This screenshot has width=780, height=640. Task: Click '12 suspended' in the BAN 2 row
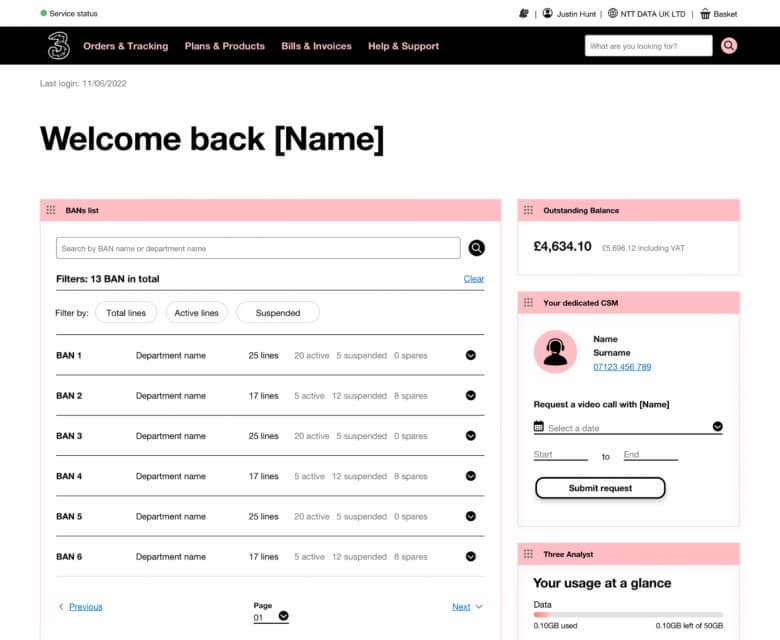[x=359, y=395]
